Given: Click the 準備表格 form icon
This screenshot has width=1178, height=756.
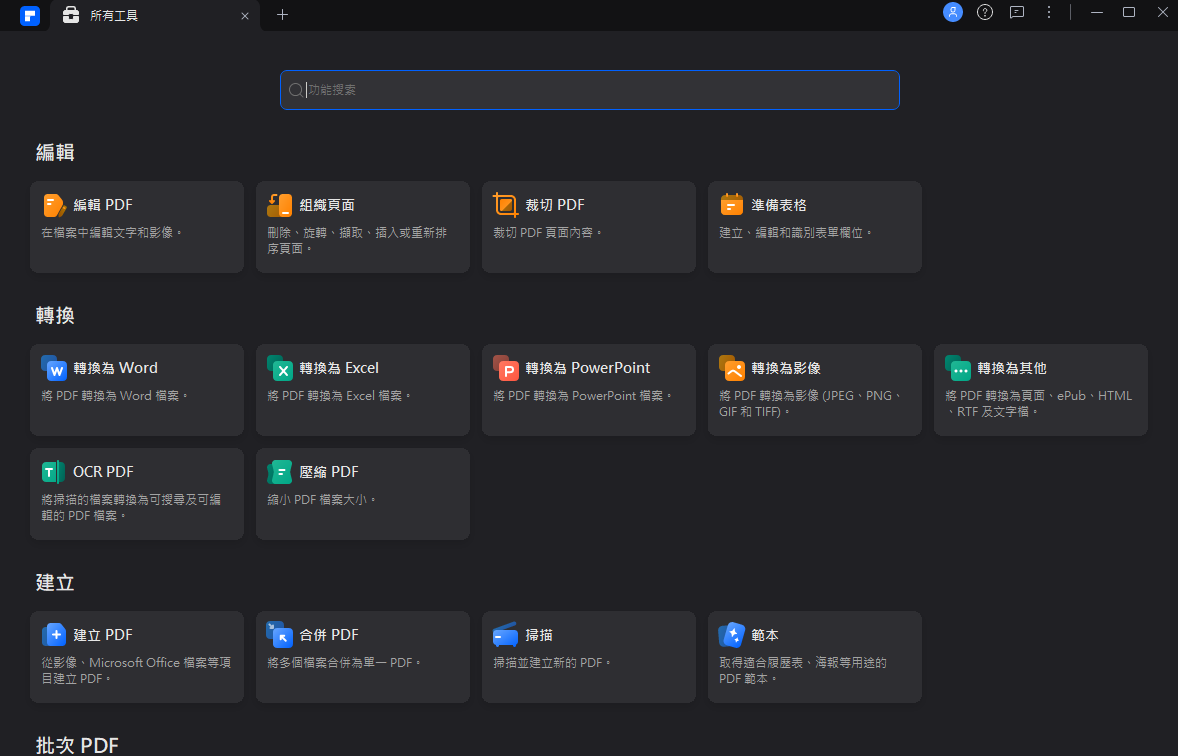Looking at the screenshot, I should [732, 205].
